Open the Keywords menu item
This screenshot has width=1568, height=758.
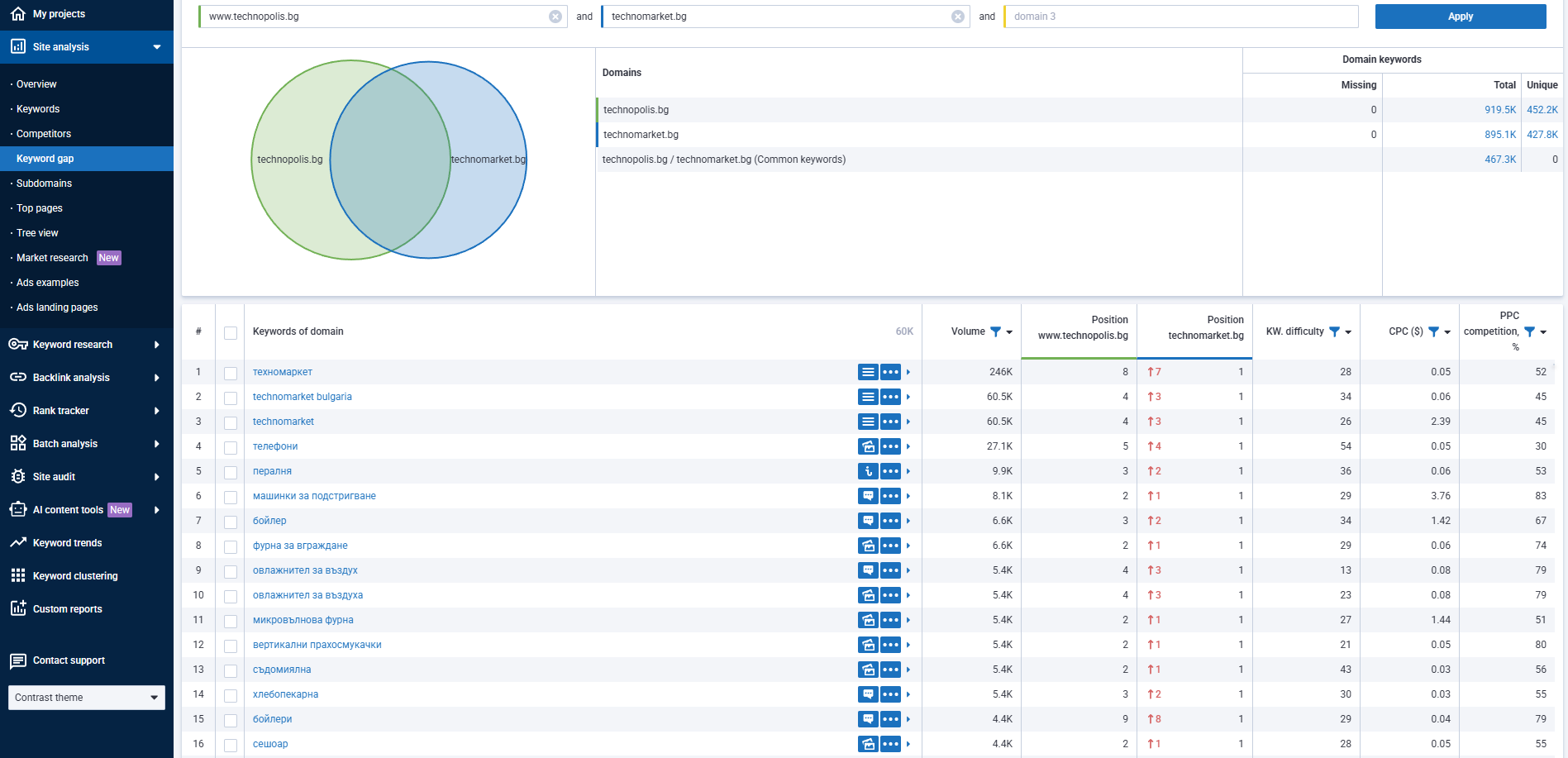(x=38, y=109)
